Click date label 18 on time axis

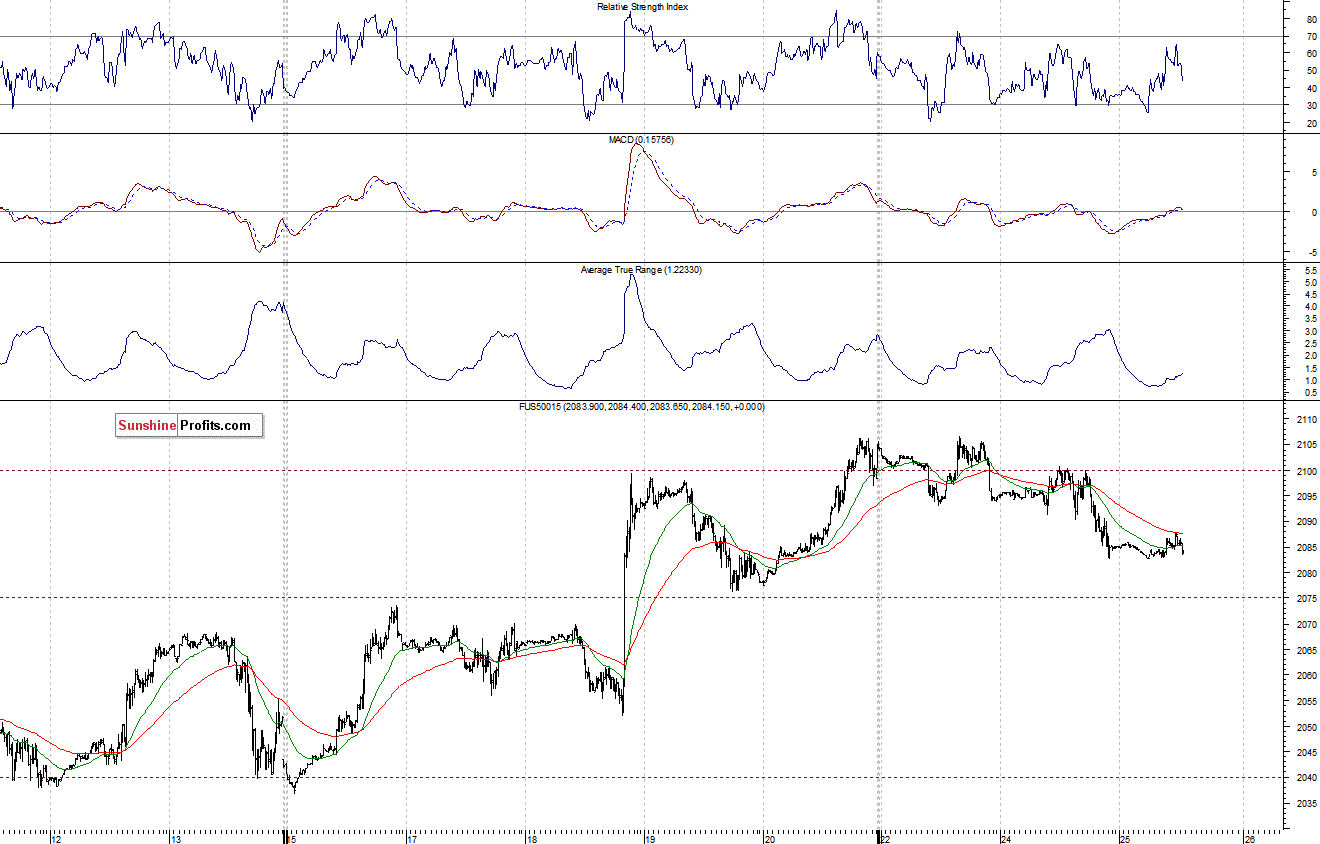pos(531,839)
